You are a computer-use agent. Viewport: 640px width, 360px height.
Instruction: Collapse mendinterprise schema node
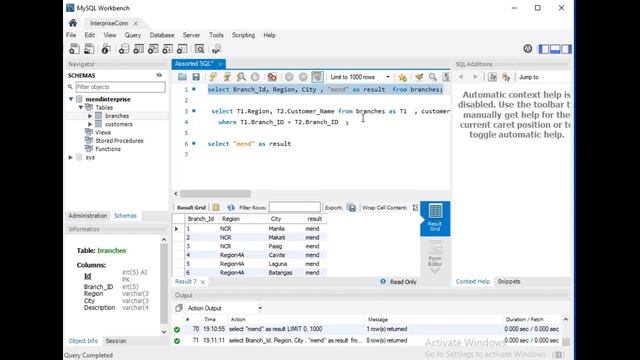click(71, 99)
